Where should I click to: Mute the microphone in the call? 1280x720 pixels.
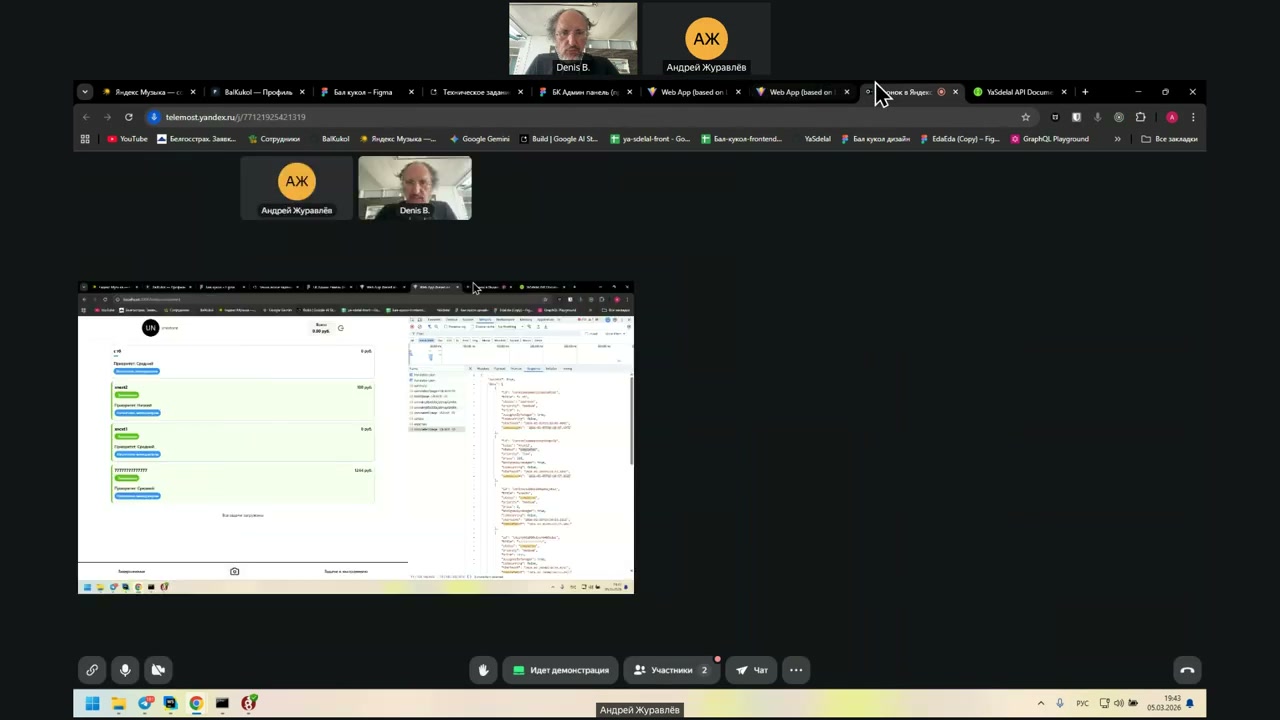[x=125, y=670]
